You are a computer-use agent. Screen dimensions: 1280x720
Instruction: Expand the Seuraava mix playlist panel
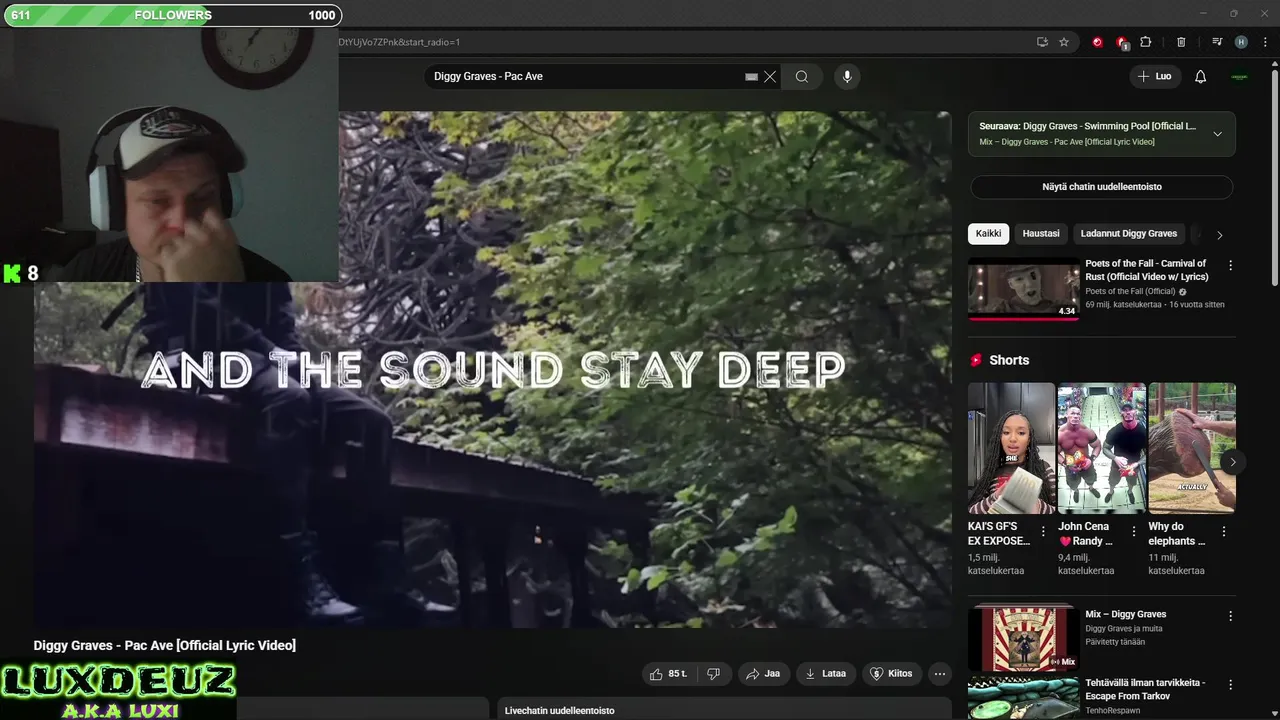click(1217, 134)
